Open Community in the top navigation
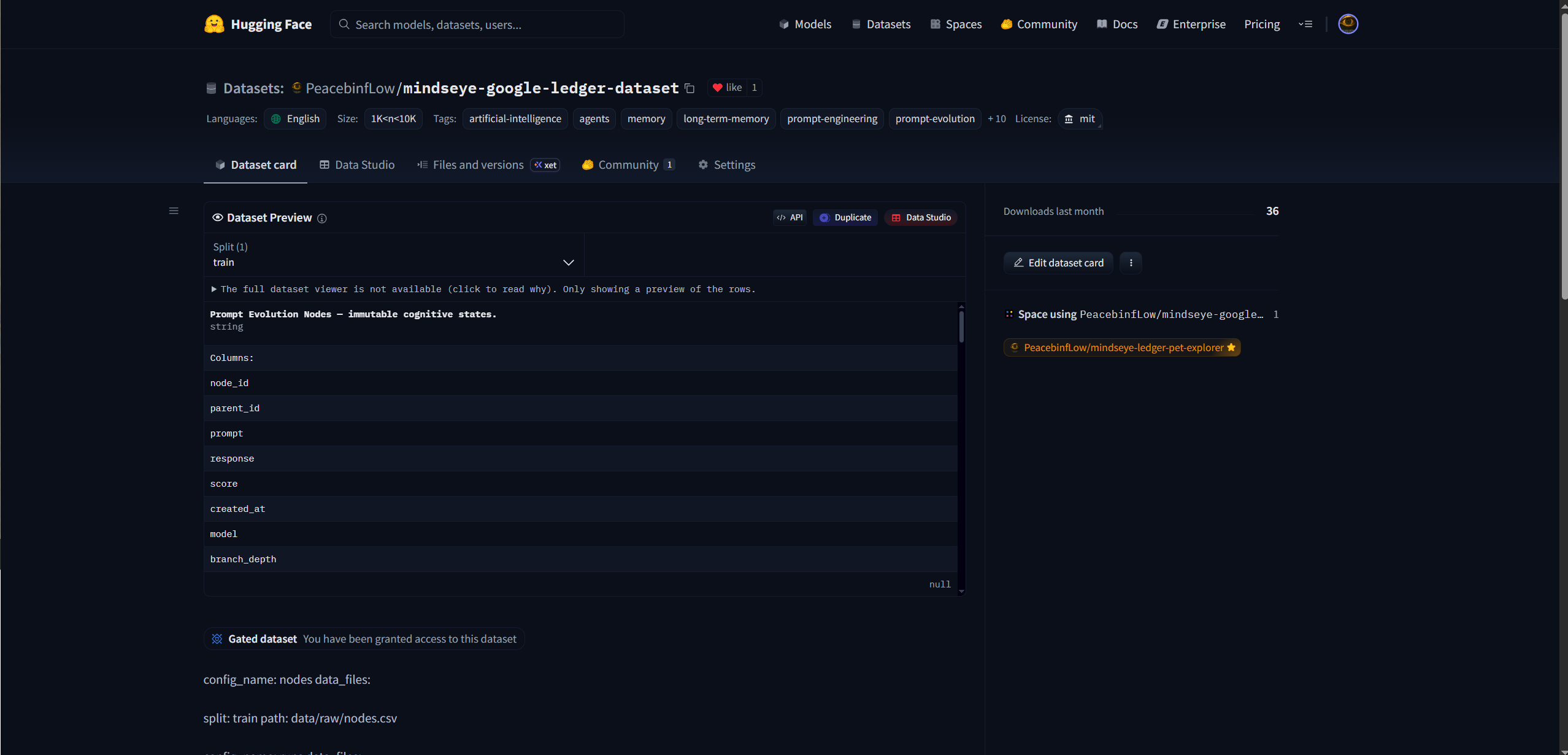Screen dimensions: 1568x755 click(1039, 25)
